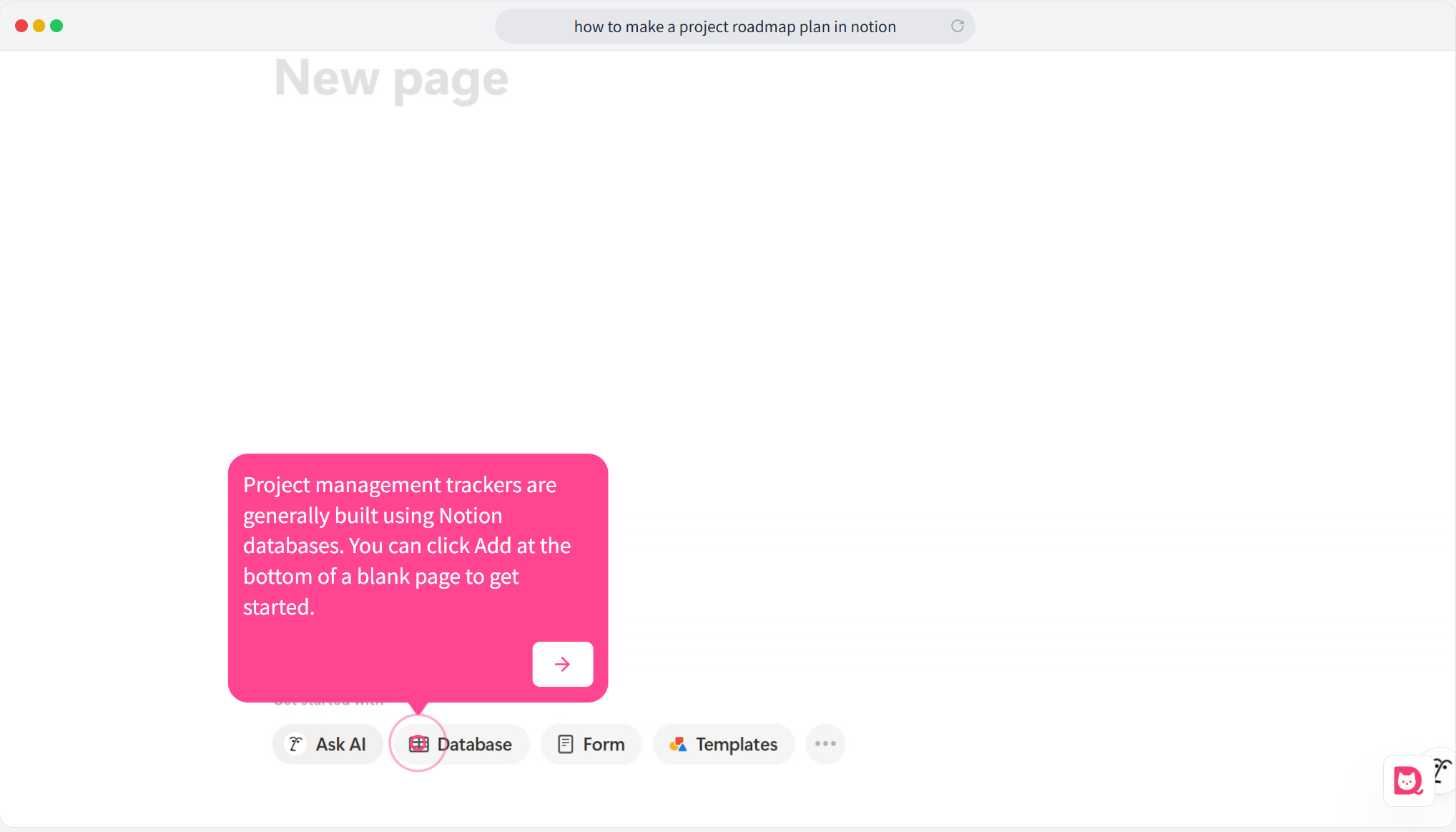The height and width of the screenshot is (832, 1456).
Task: Close the window with the red button
Action: 21,26
